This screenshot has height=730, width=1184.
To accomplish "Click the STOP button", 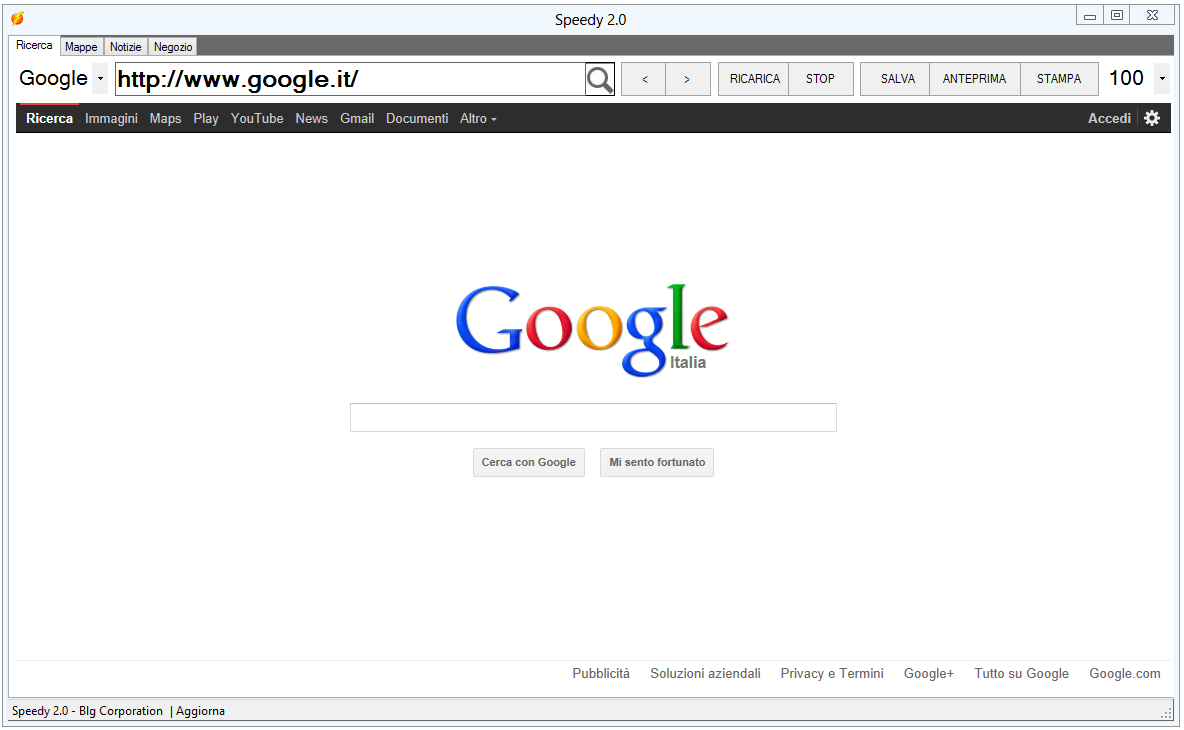I will coord(820,79).
